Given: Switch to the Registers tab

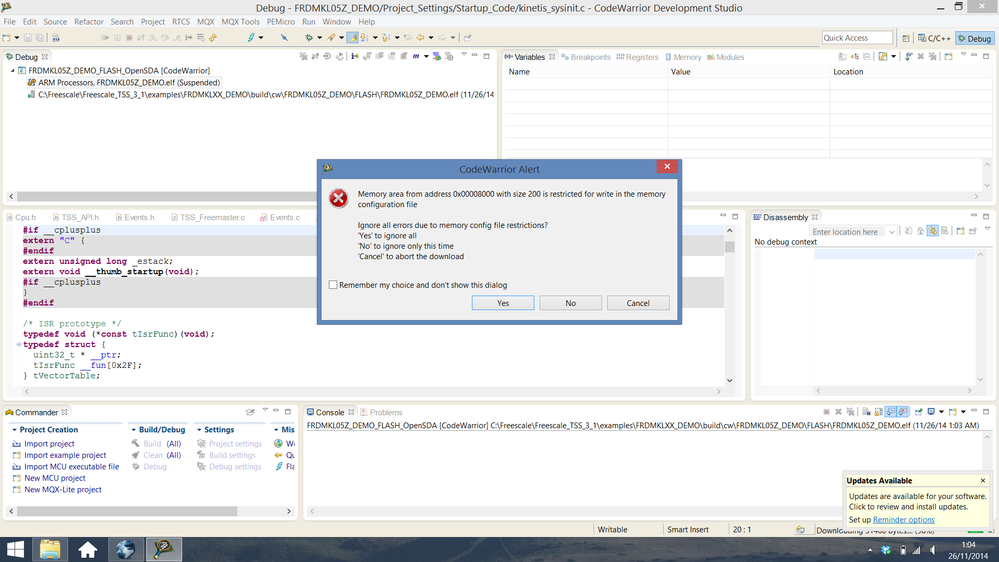Looking at the screenshot, I should click(637, 57).
